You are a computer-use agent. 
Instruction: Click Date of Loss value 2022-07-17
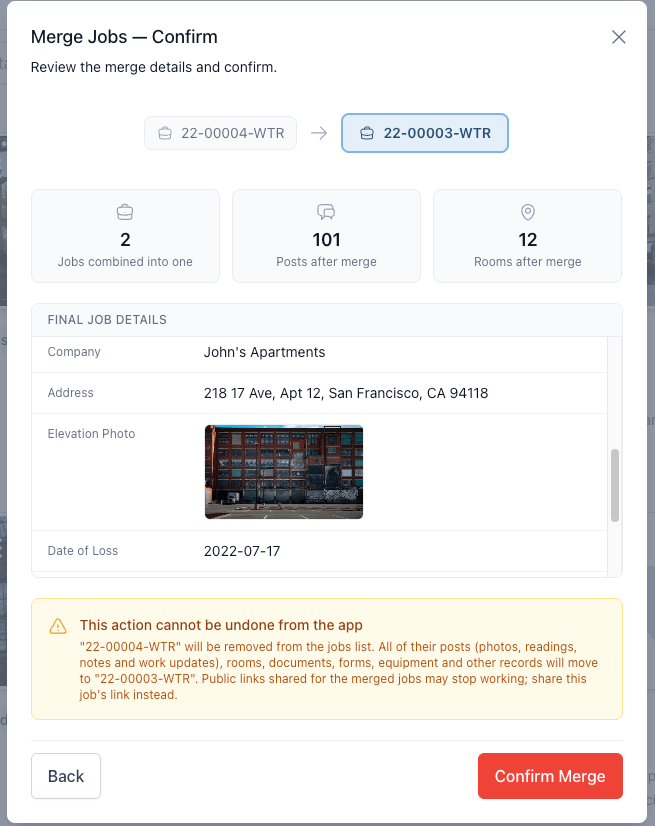click(242, 551)
